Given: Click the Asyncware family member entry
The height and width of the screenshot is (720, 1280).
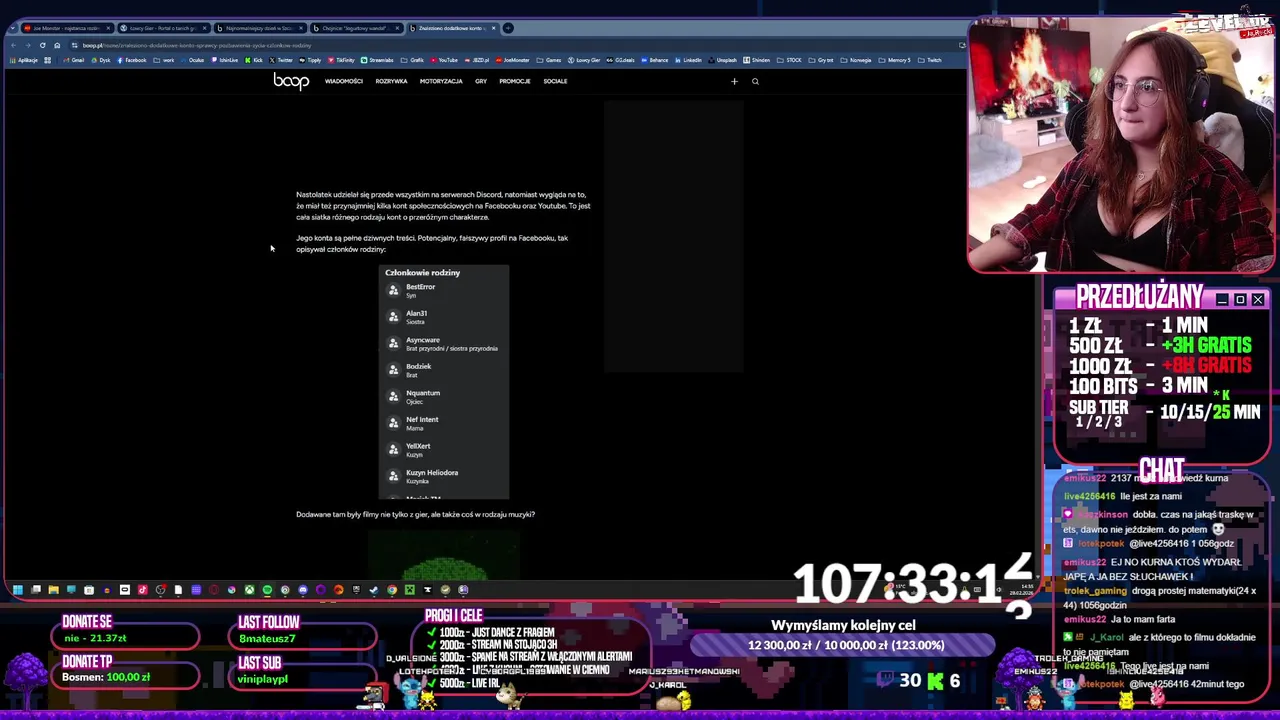Looking at the screenshot, I should click(x=445, y=343).
